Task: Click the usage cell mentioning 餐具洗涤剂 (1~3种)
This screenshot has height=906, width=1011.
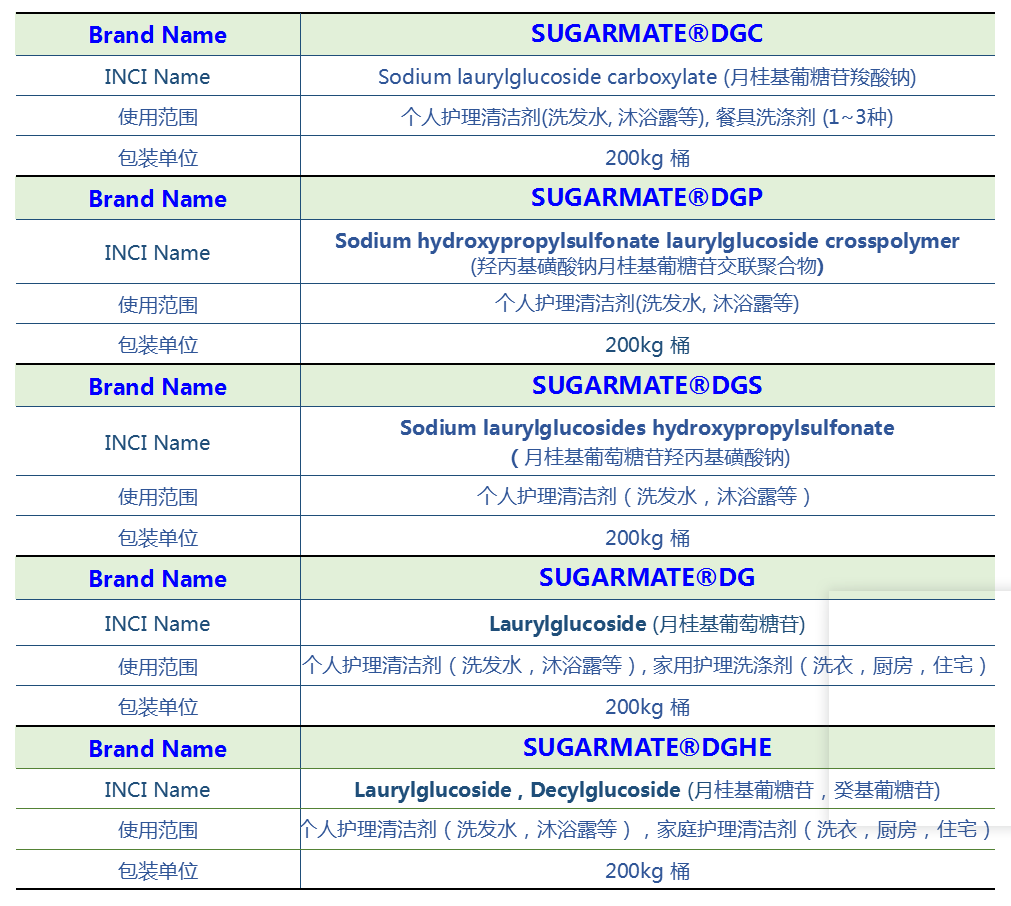Action: click(x=647, y=117)
